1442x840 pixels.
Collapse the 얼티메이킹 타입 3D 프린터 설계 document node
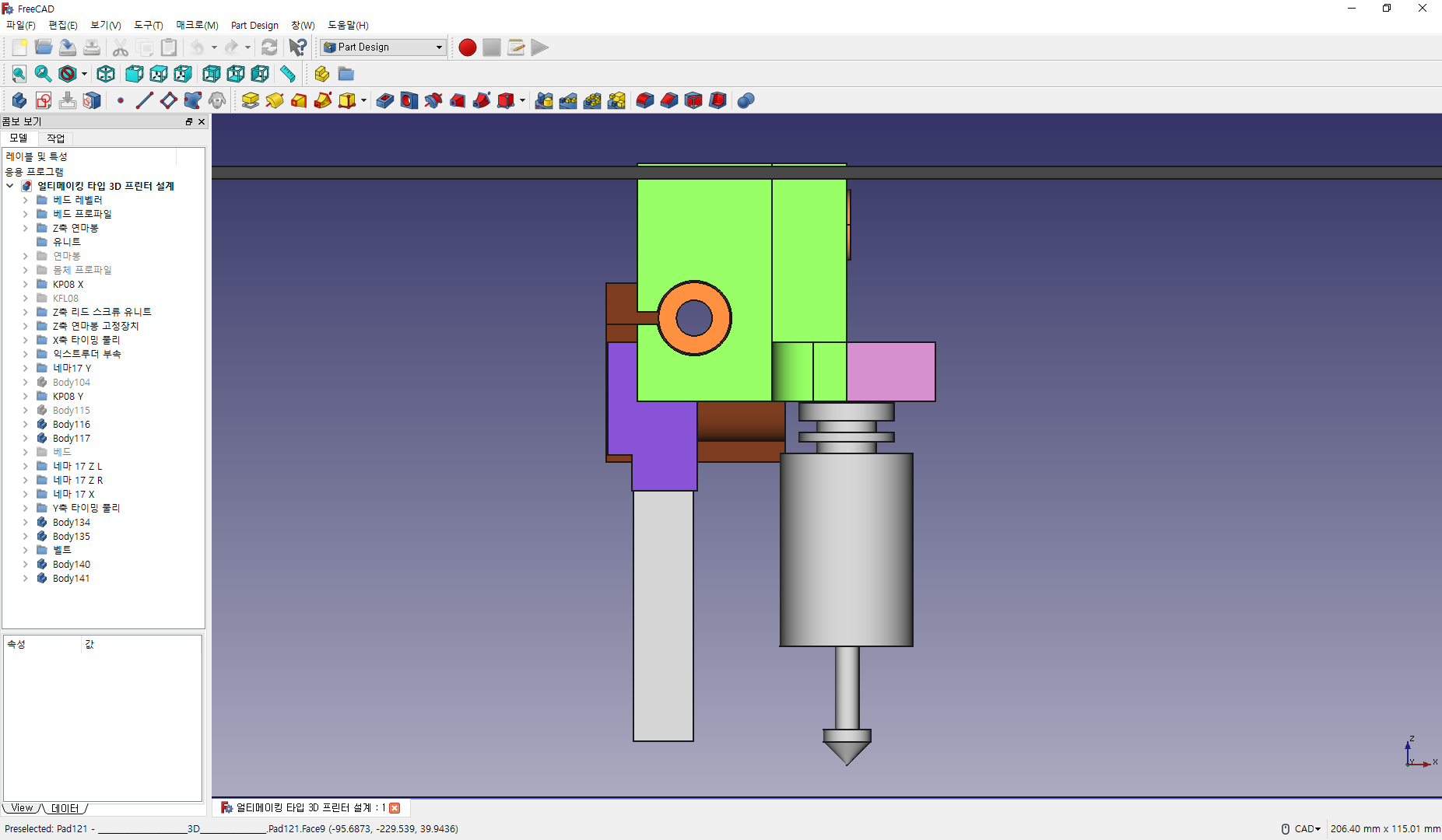pyautogui.click(x=10, y=186)
